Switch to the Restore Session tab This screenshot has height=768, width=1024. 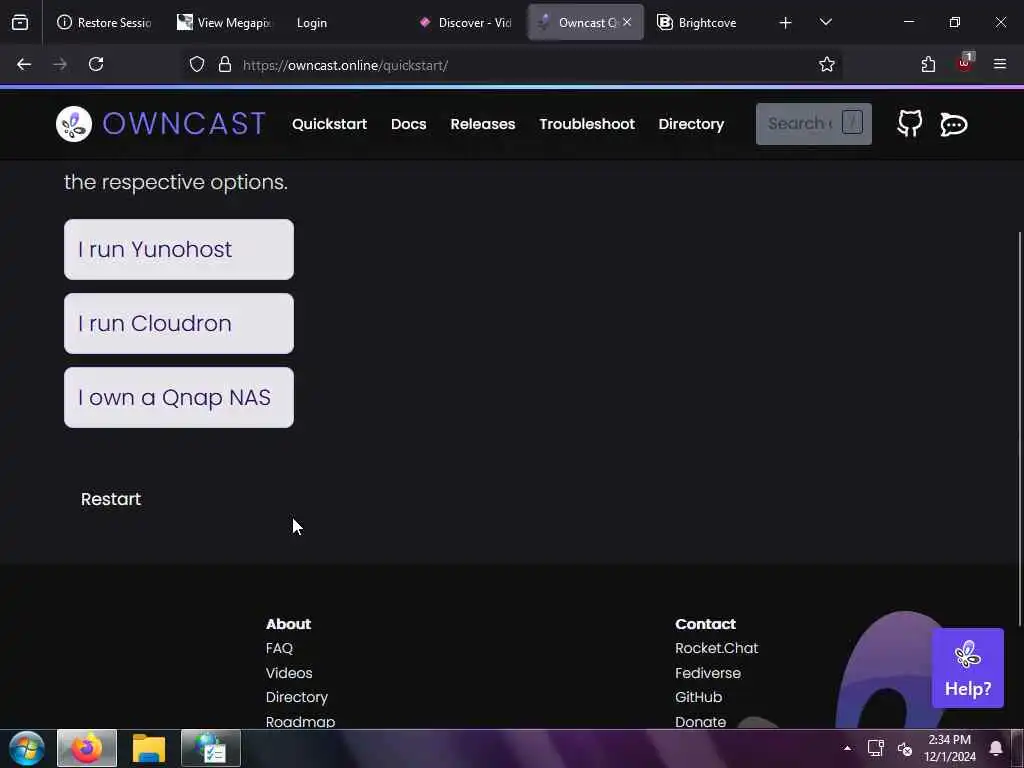[x=104, y=23]
